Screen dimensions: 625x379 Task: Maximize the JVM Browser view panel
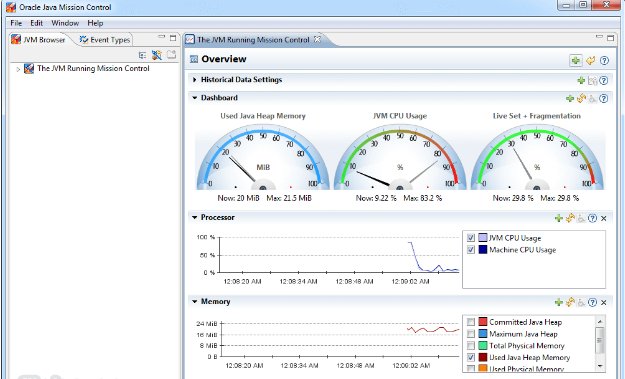click(173, 38)
